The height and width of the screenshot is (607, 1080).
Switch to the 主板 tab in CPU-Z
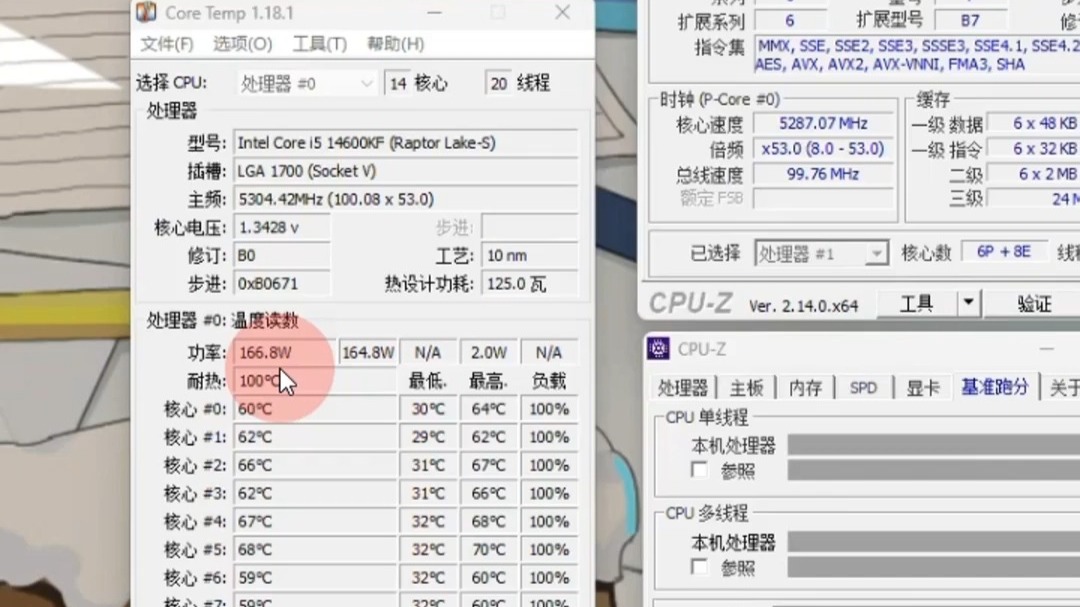pos(745,388)
